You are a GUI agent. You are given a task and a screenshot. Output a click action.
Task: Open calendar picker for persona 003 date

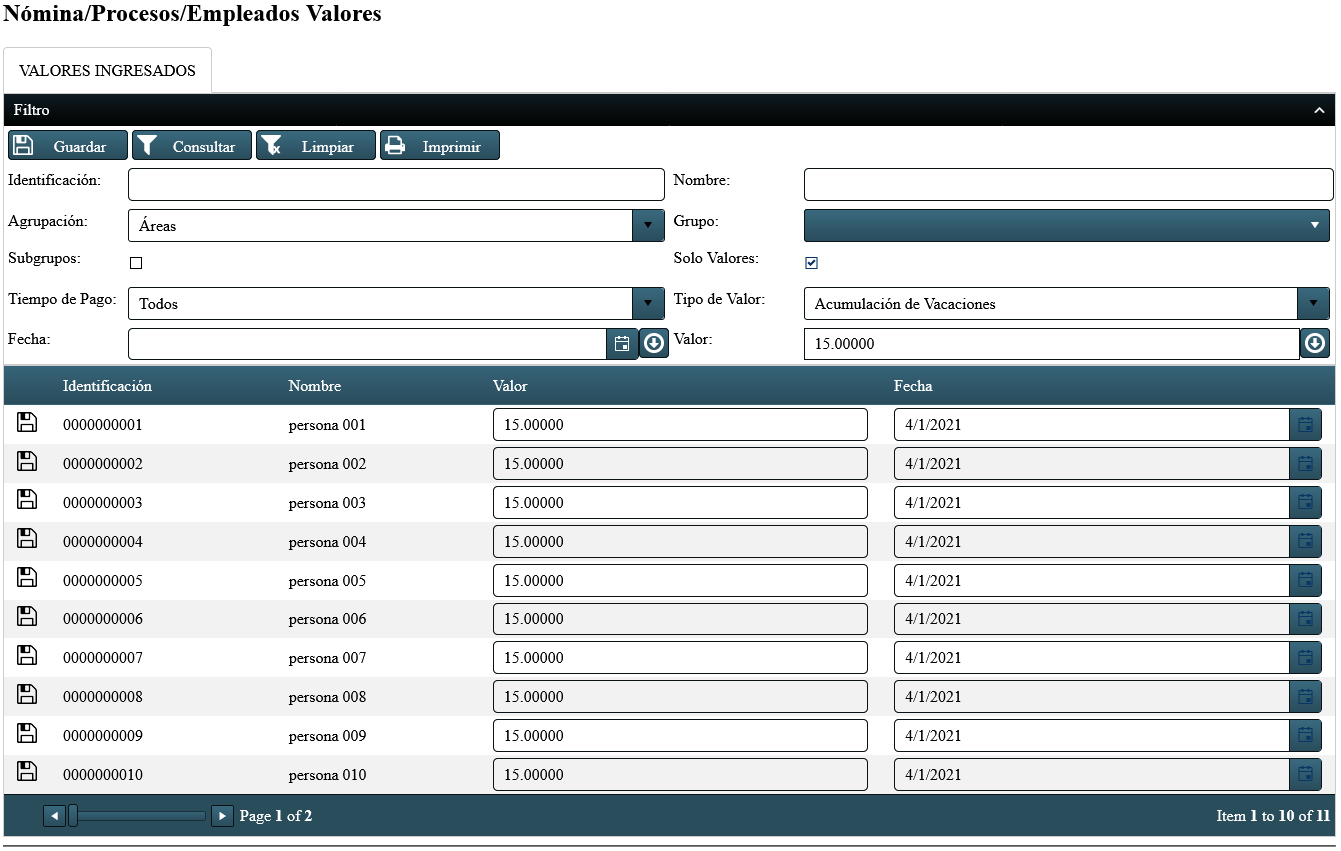pyautogui.click(x=1305, y=503)
